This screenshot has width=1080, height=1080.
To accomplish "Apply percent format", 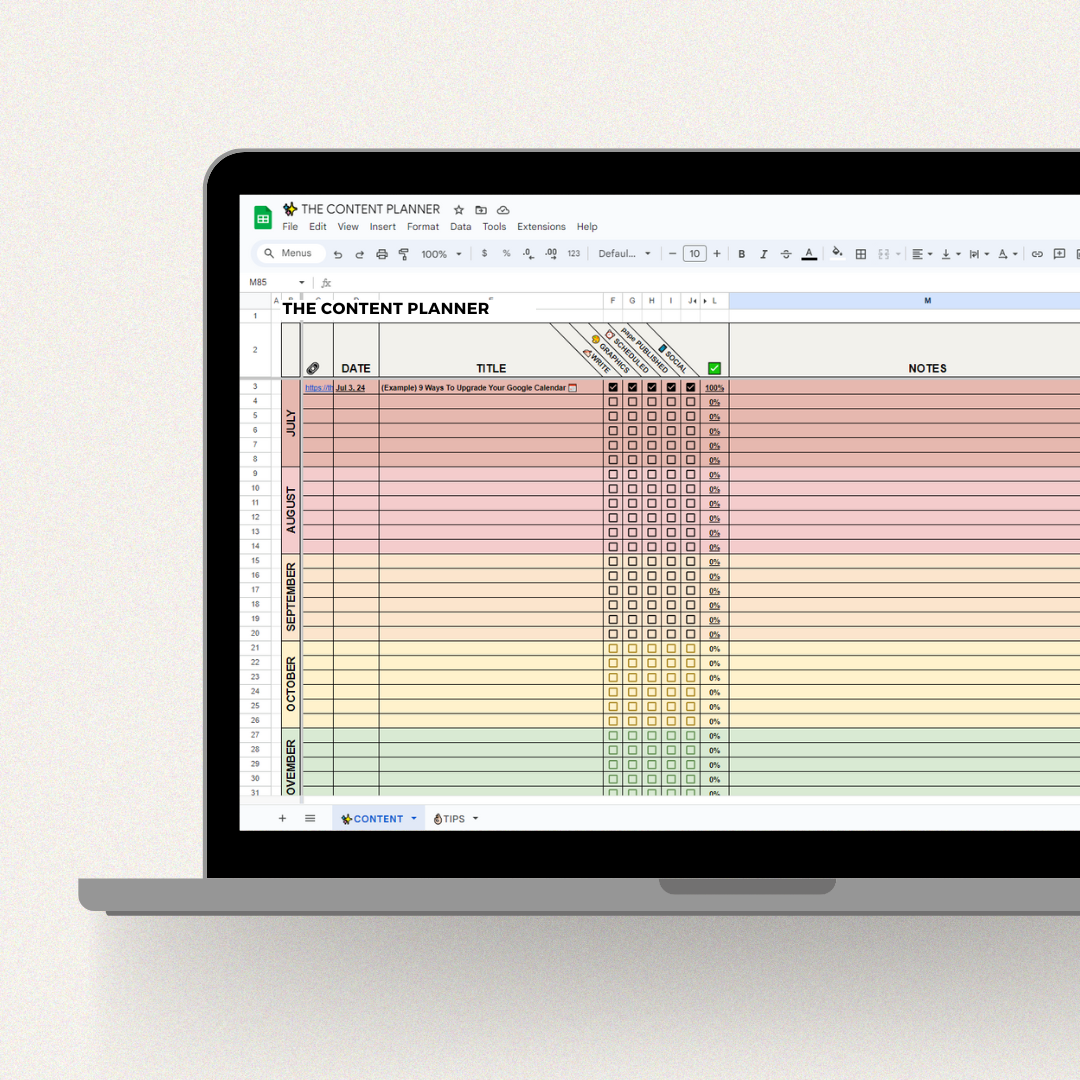I will pyautogui.click(x=506, y=253).
